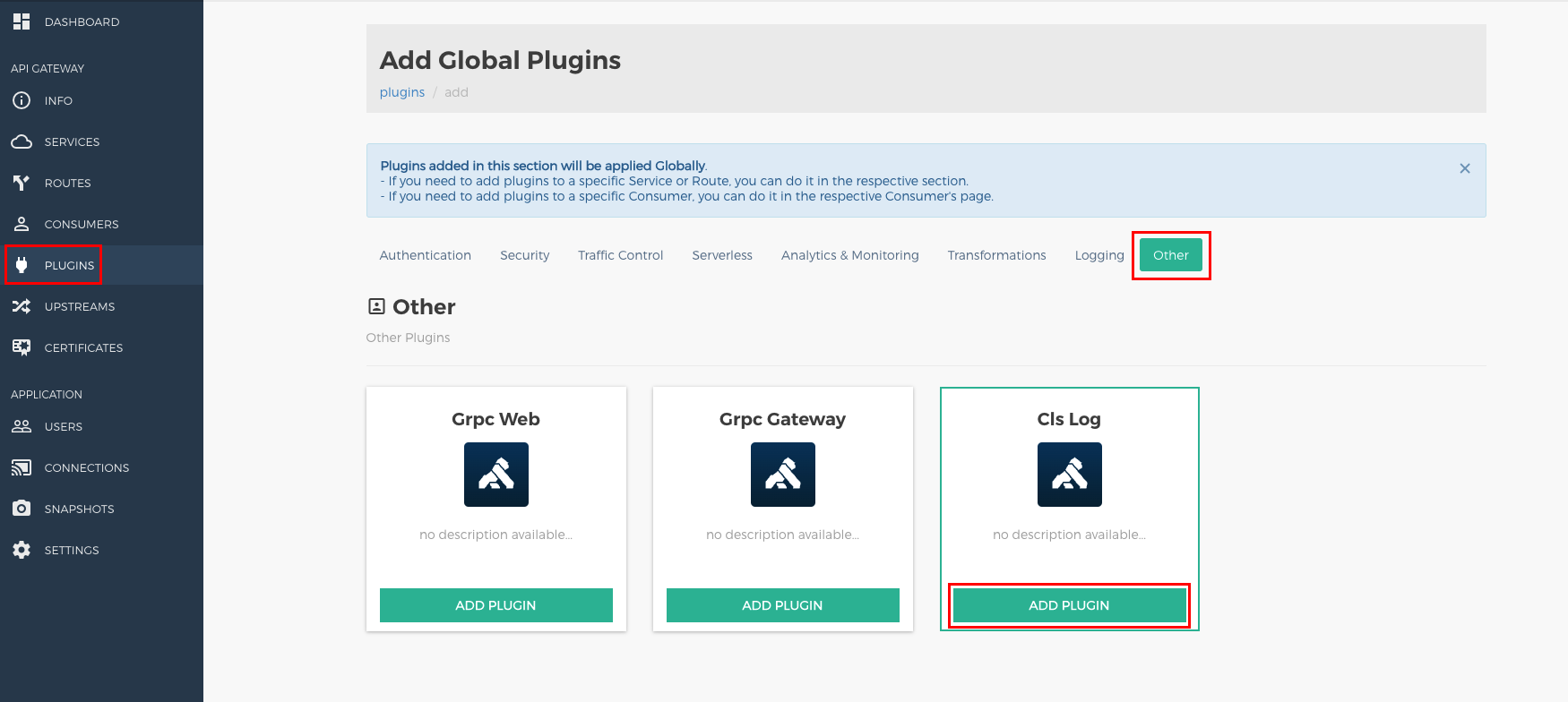Viewport: 1568px width, 702px height.
Task: Click Grpc Web 'no description available' text
Action: [x=496, y=535]
